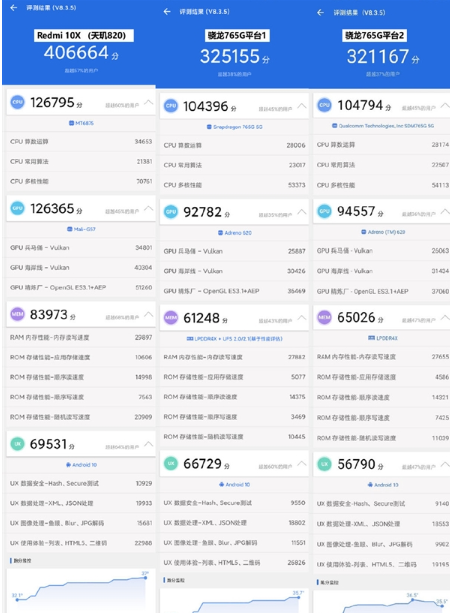
Task: Tap GPU icon beside score 94557
Action: point(325,211)
